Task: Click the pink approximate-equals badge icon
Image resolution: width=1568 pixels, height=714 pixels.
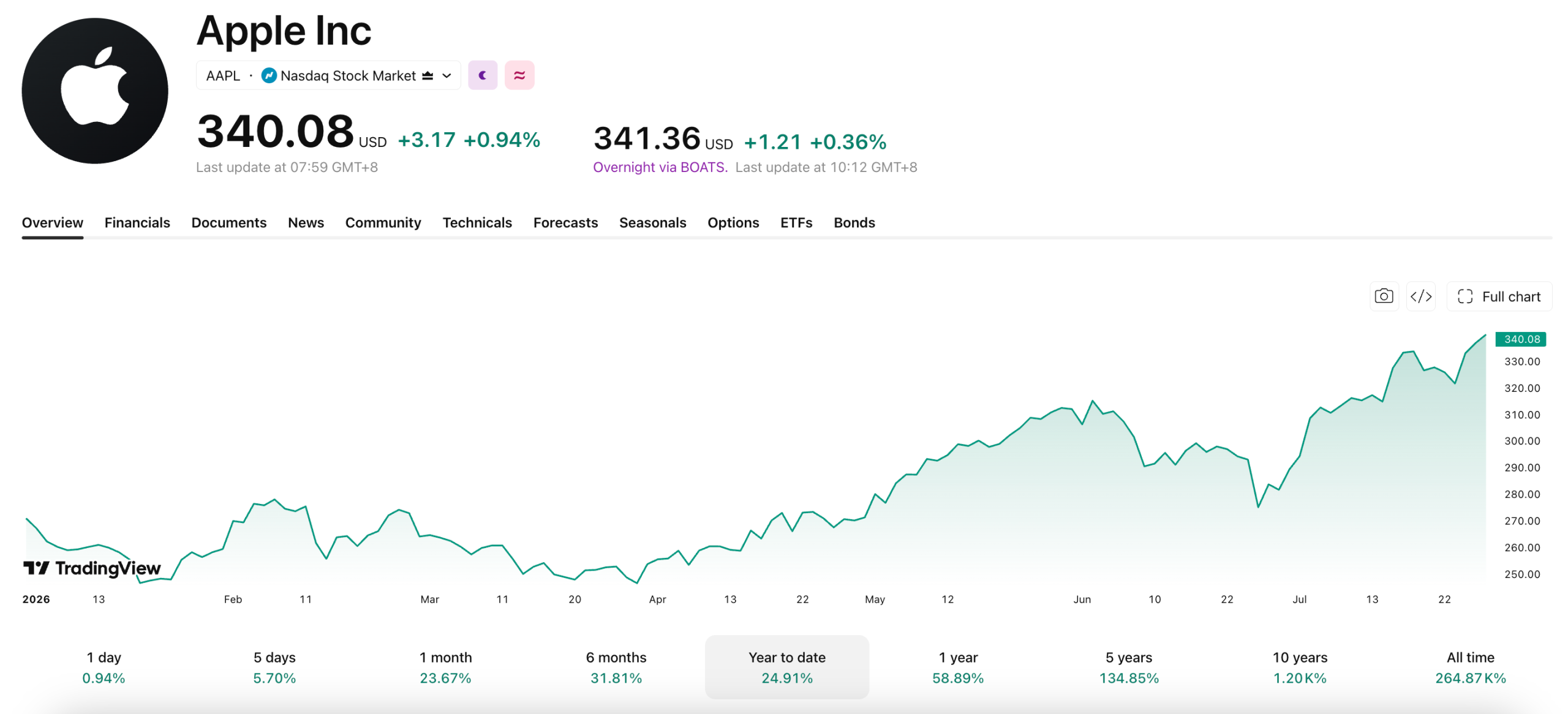Action: click(x=519, y=75)
